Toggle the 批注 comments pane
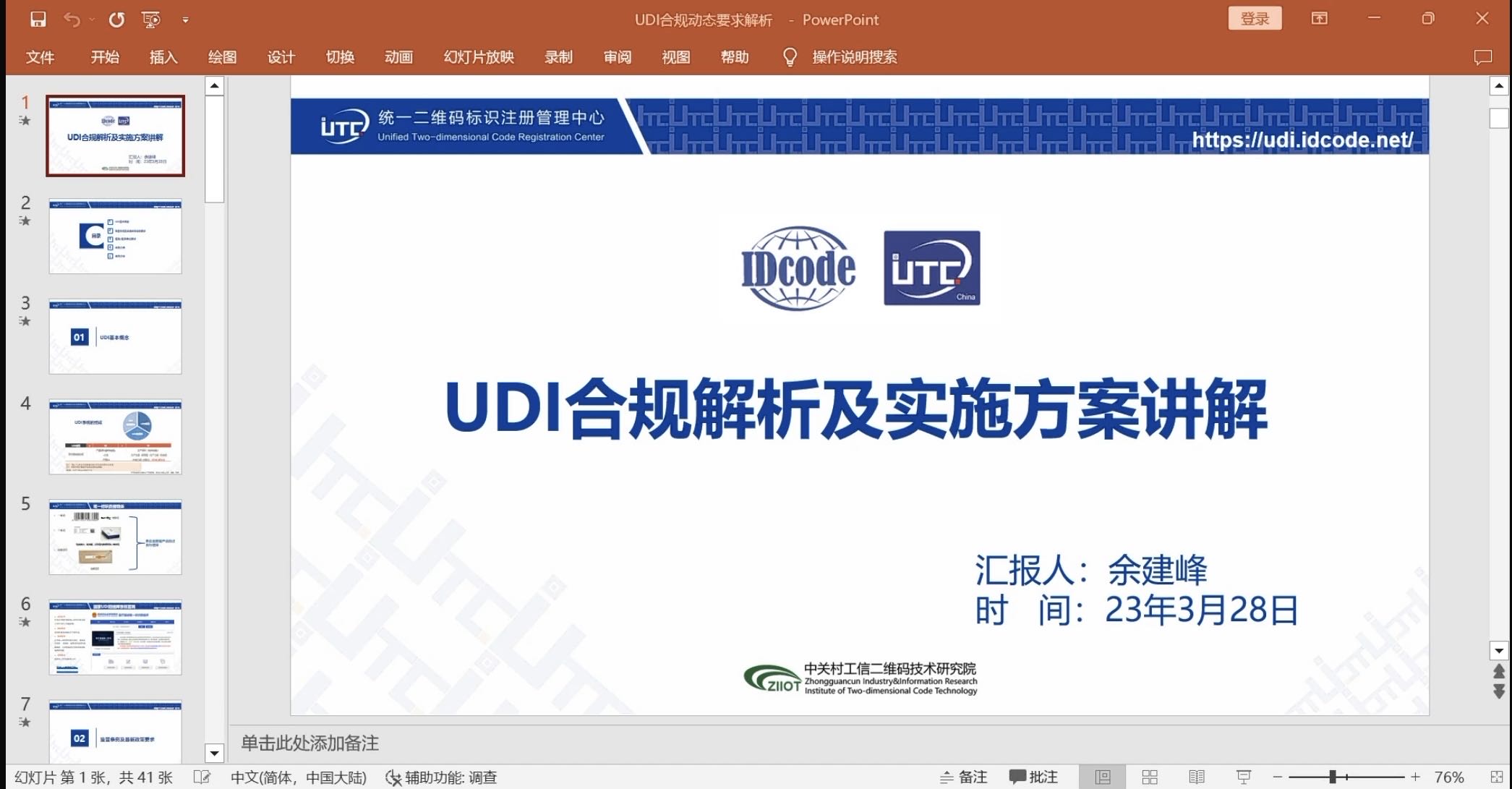 tap(1033, 777)
